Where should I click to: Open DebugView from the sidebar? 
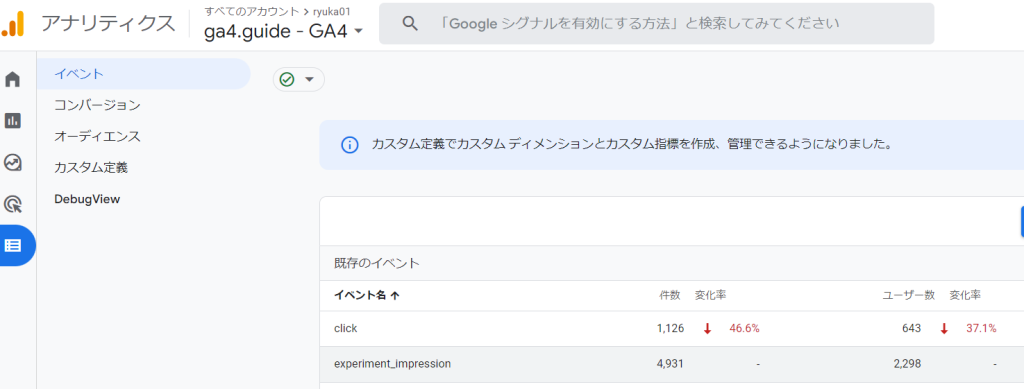coord(88,199)
